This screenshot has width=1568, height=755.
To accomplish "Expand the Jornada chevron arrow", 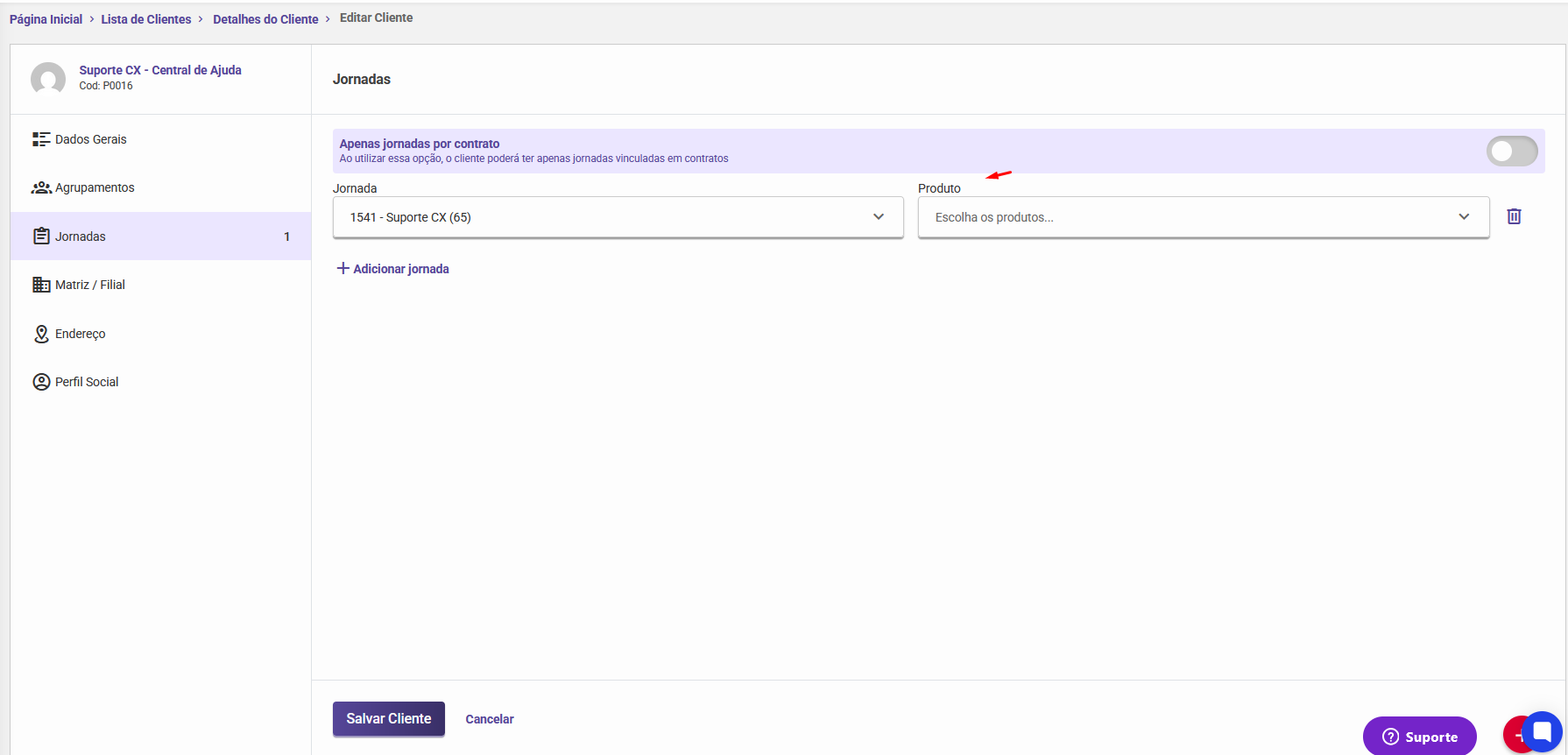I will coord(879,217).
